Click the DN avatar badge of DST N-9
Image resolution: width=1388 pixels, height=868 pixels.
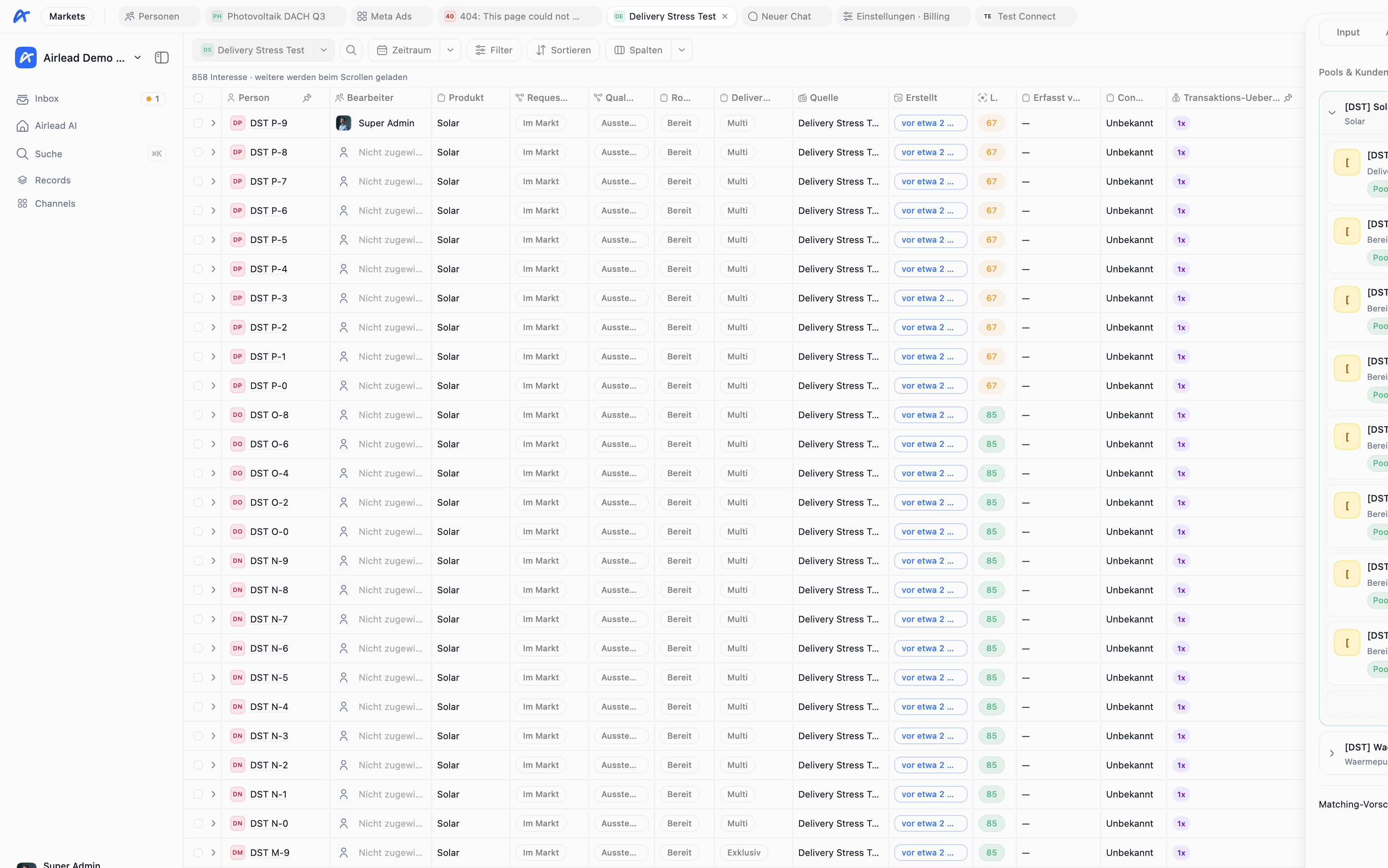pyautogui.click(x=238, y=561)
